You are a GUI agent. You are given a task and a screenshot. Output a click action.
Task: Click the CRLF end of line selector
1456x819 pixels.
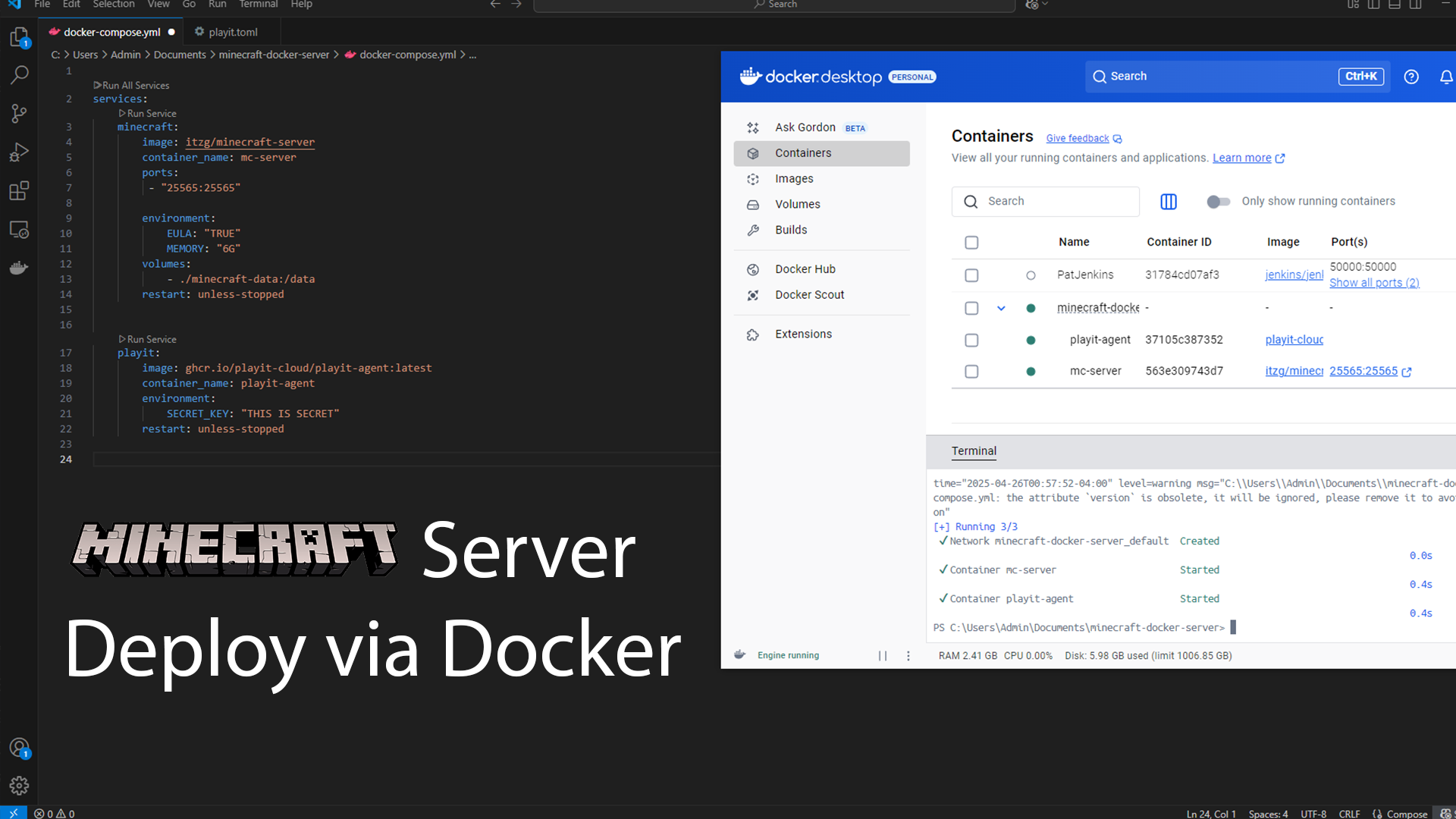(x=1349, y=814)
